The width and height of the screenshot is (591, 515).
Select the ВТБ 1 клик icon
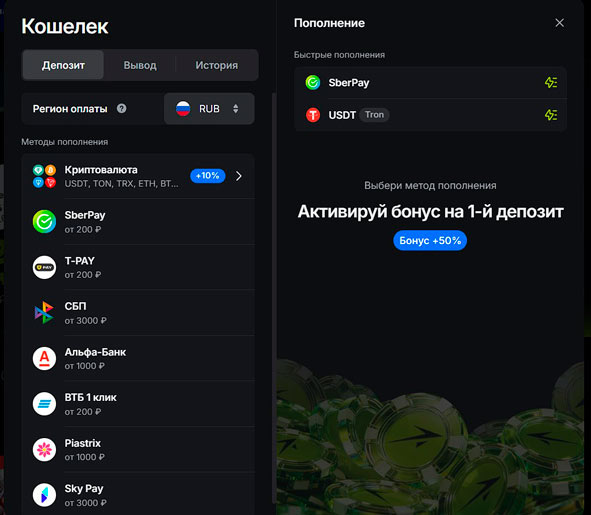pos(44,404)
